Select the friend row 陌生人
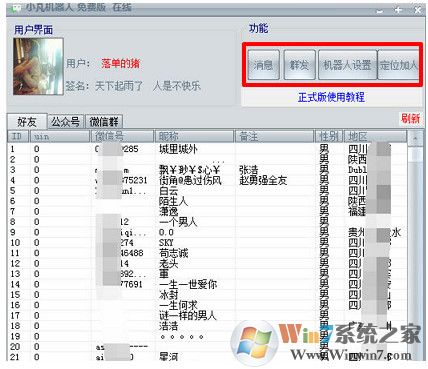The width and height of the screenshot is (428, 369). [x=208, y=201]
